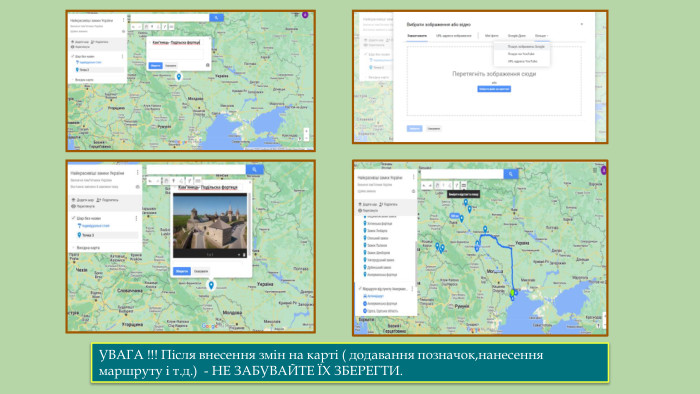
Task: Click Поділитися in the bottom-left map panel
Action: tap(108, 200)
